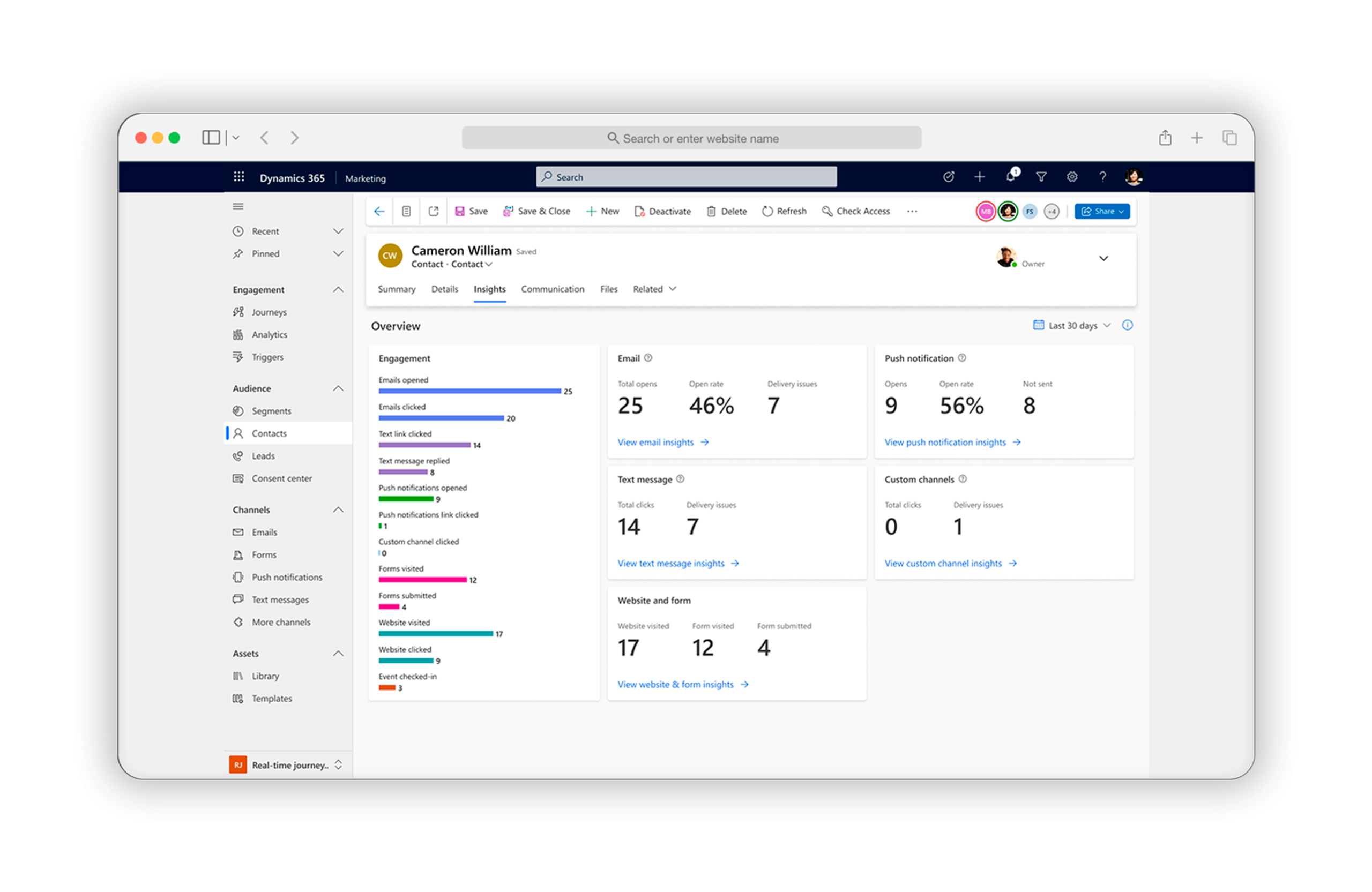The image size is (1372, 892).
Task: Click the notifications bell icon
Action: [x=1011, y=177]
